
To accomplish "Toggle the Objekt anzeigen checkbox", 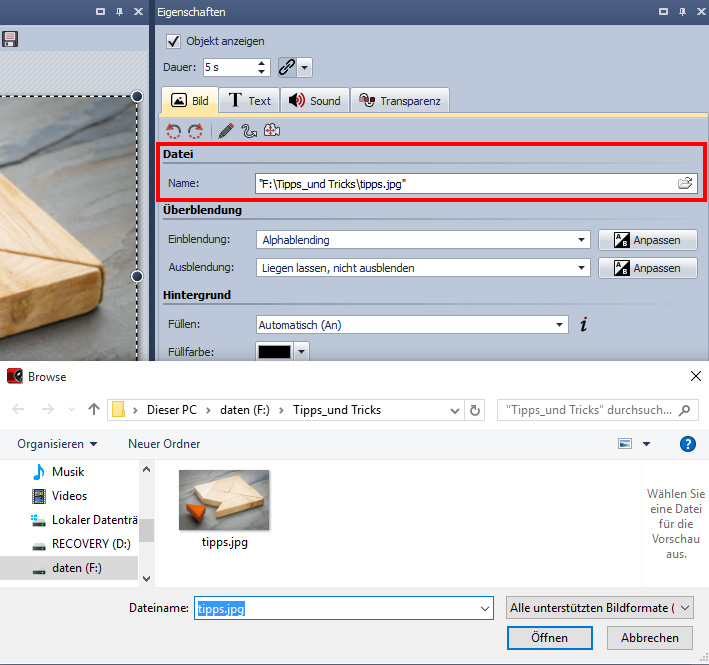I will click(x=173, y=41).
